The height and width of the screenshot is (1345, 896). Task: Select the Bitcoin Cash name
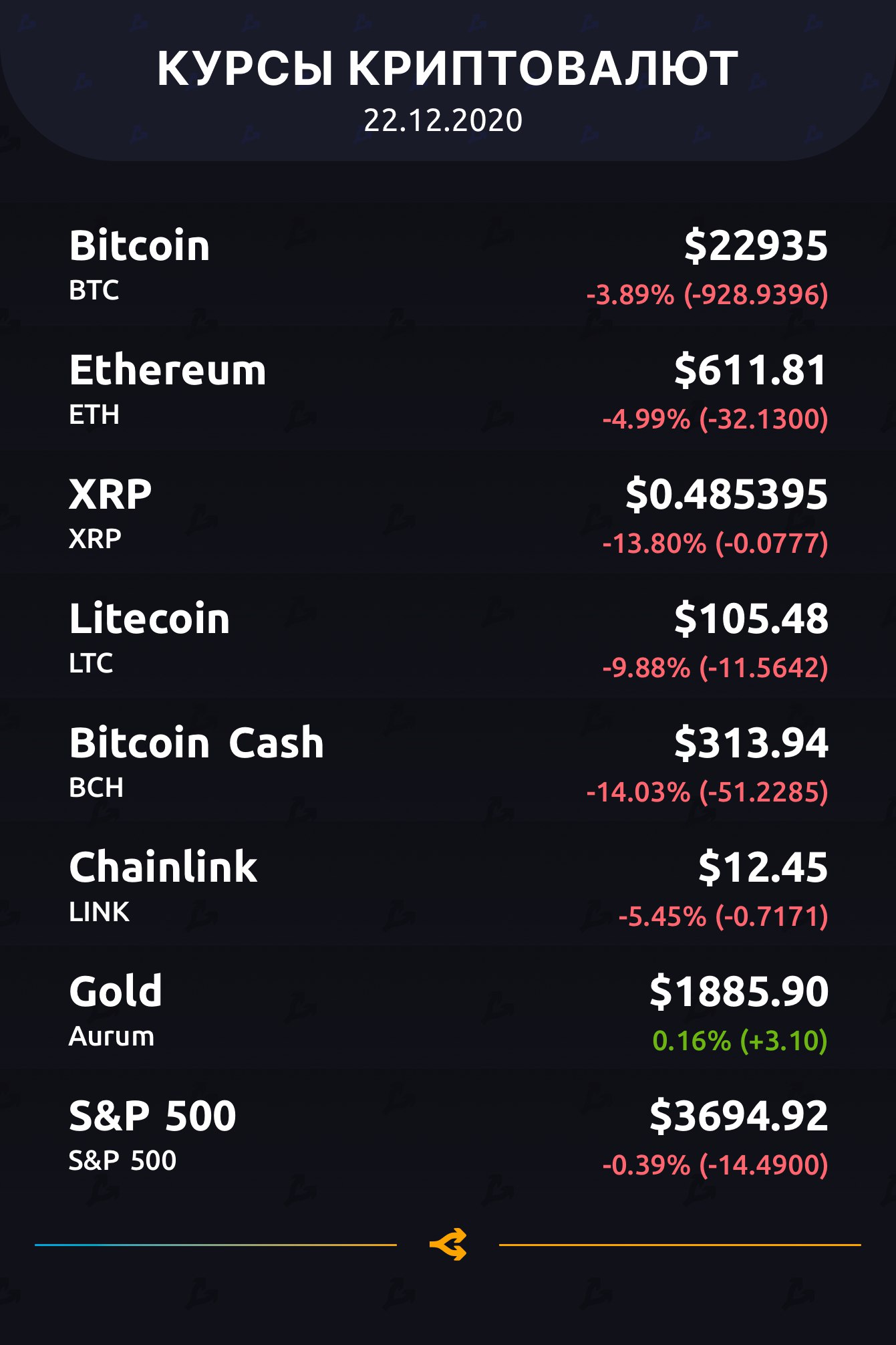[x=196, y=743]
